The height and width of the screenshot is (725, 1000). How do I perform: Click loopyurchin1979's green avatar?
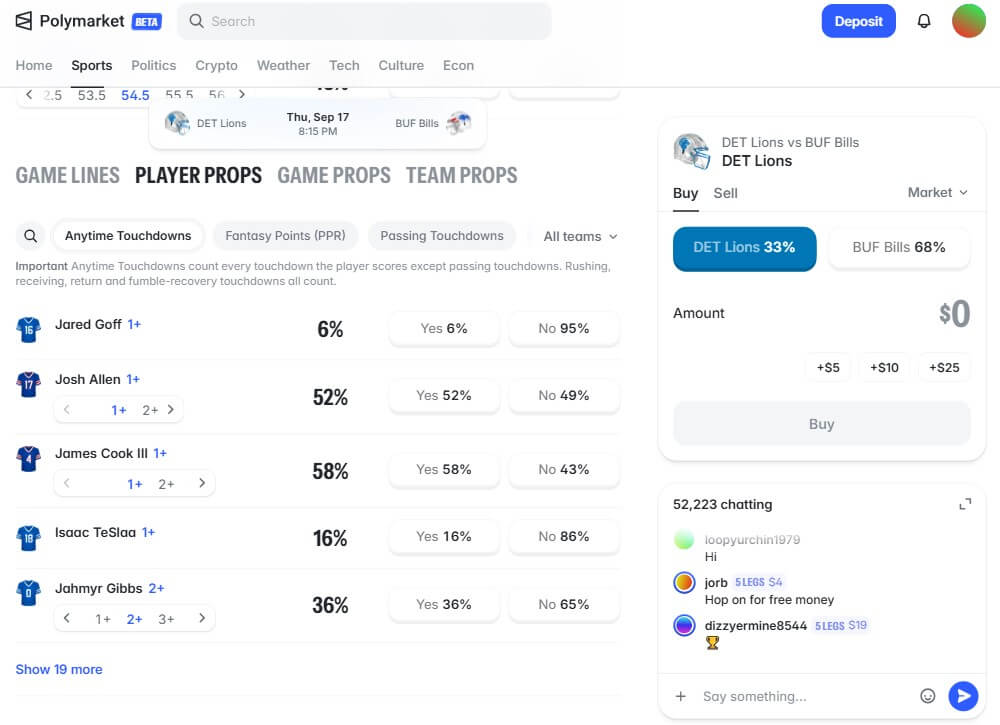point(684,539)
